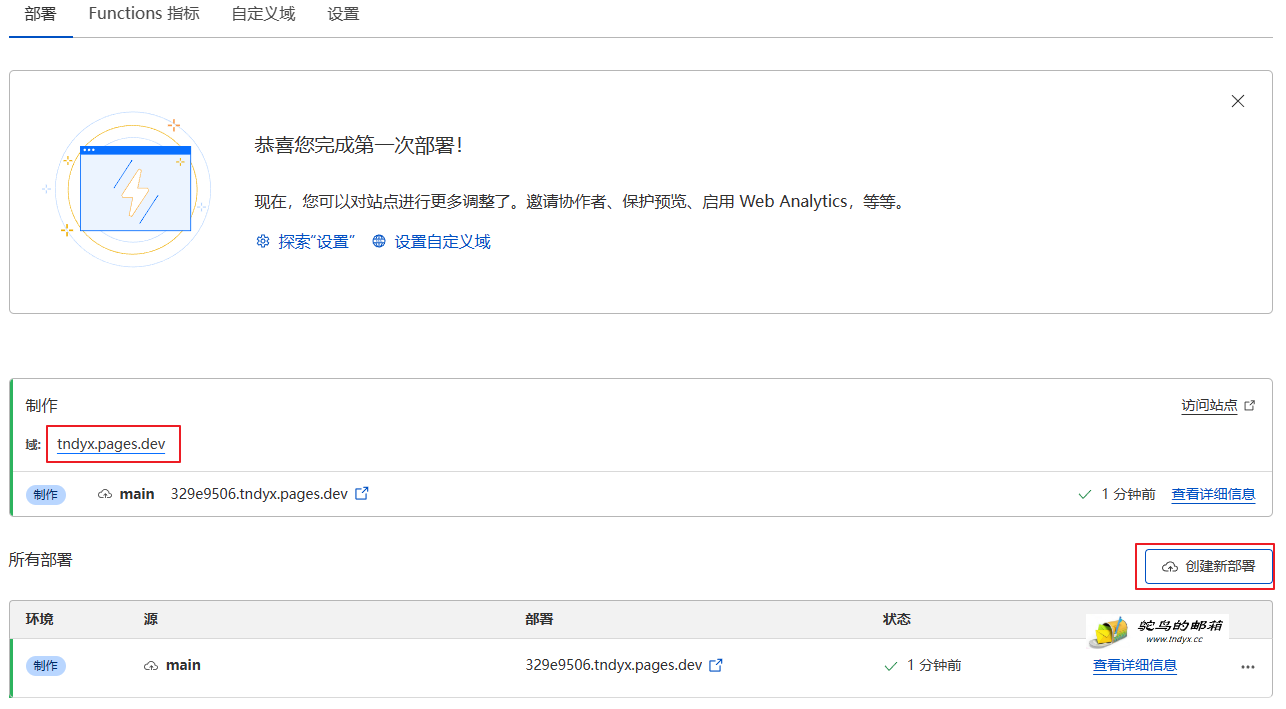The width and height of the screenshot is (1286, 709).
Task: Click the 制作 badge in the table row
Action: tap(46, 666)
